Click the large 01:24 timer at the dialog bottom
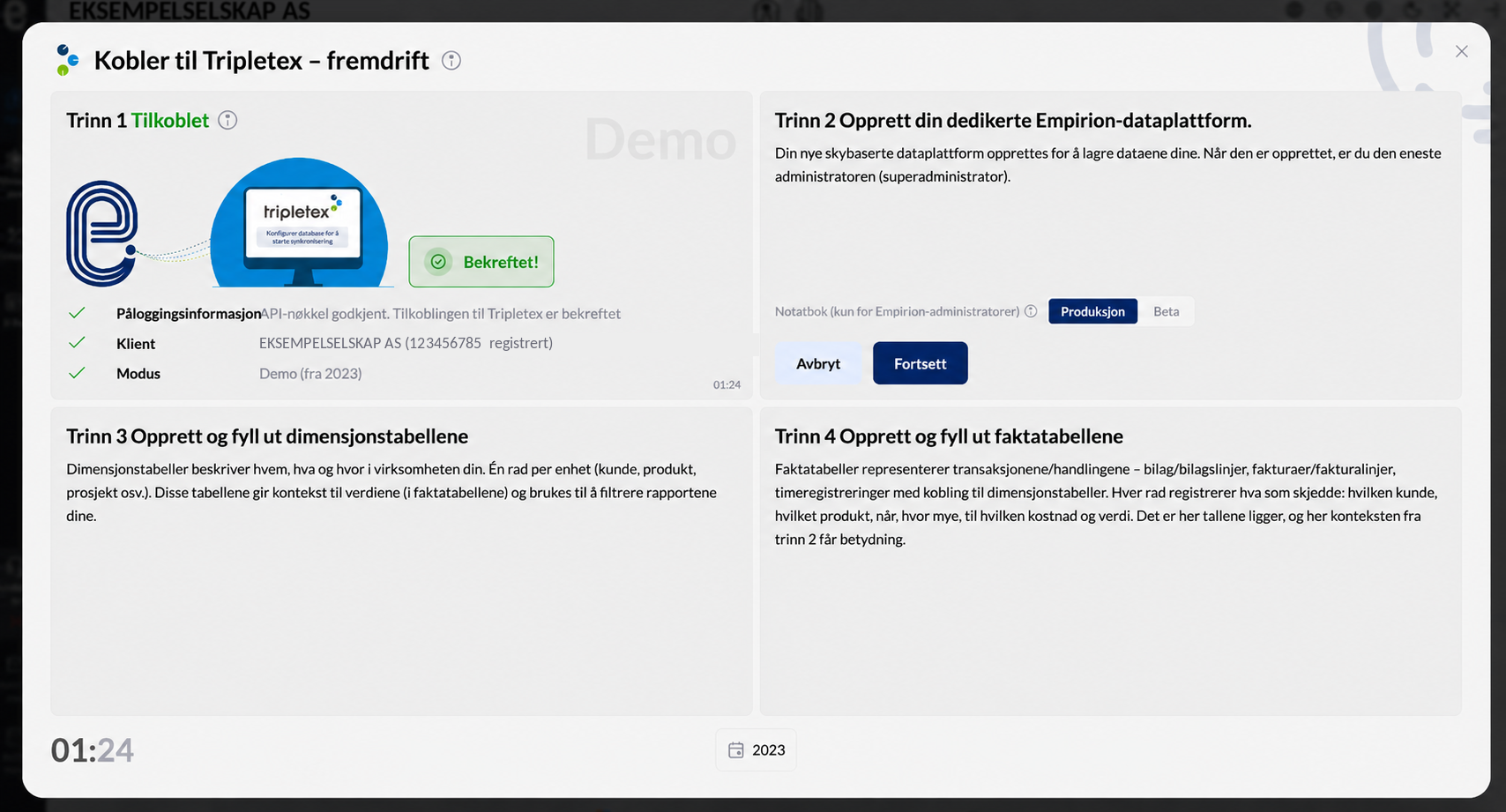 (x=93, y=750)
